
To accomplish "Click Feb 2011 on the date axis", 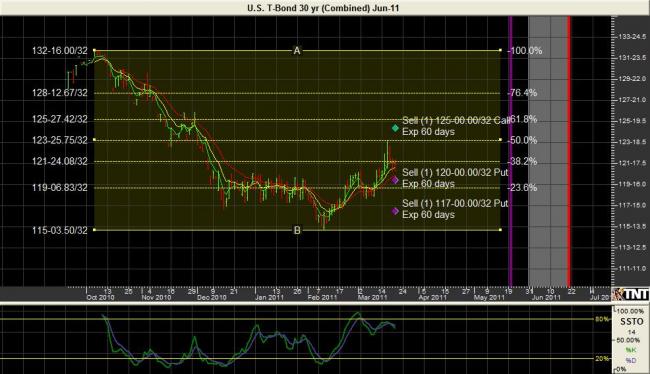I will click(323, 297).
